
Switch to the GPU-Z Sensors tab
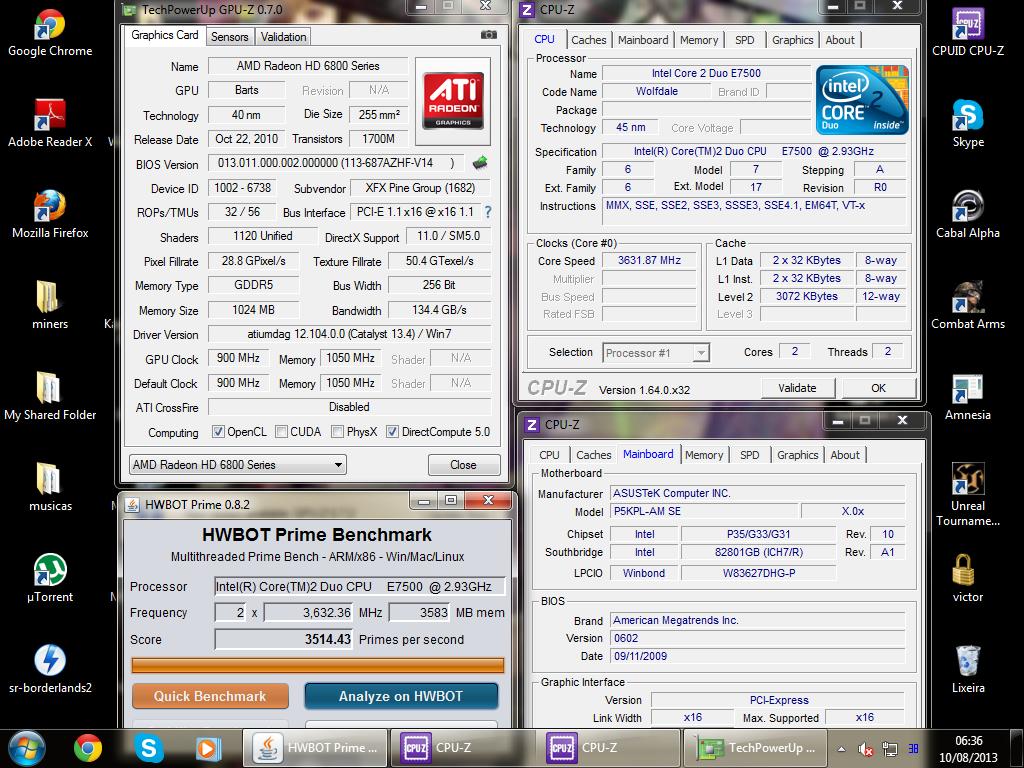pyautogui.click(x=230, y=37)
